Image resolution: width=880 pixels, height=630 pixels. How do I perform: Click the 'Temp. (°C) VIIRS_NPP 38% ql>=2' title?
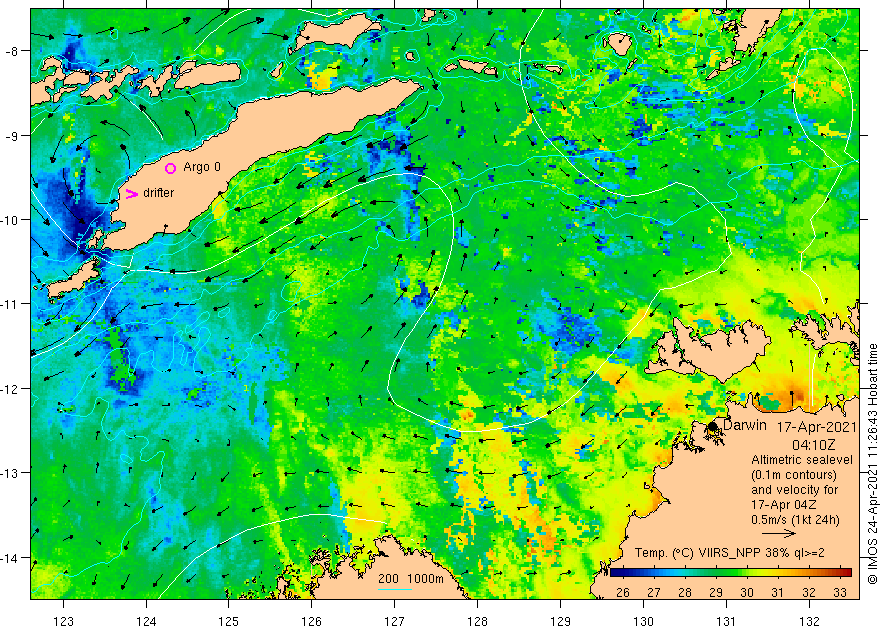pos(730,553)
